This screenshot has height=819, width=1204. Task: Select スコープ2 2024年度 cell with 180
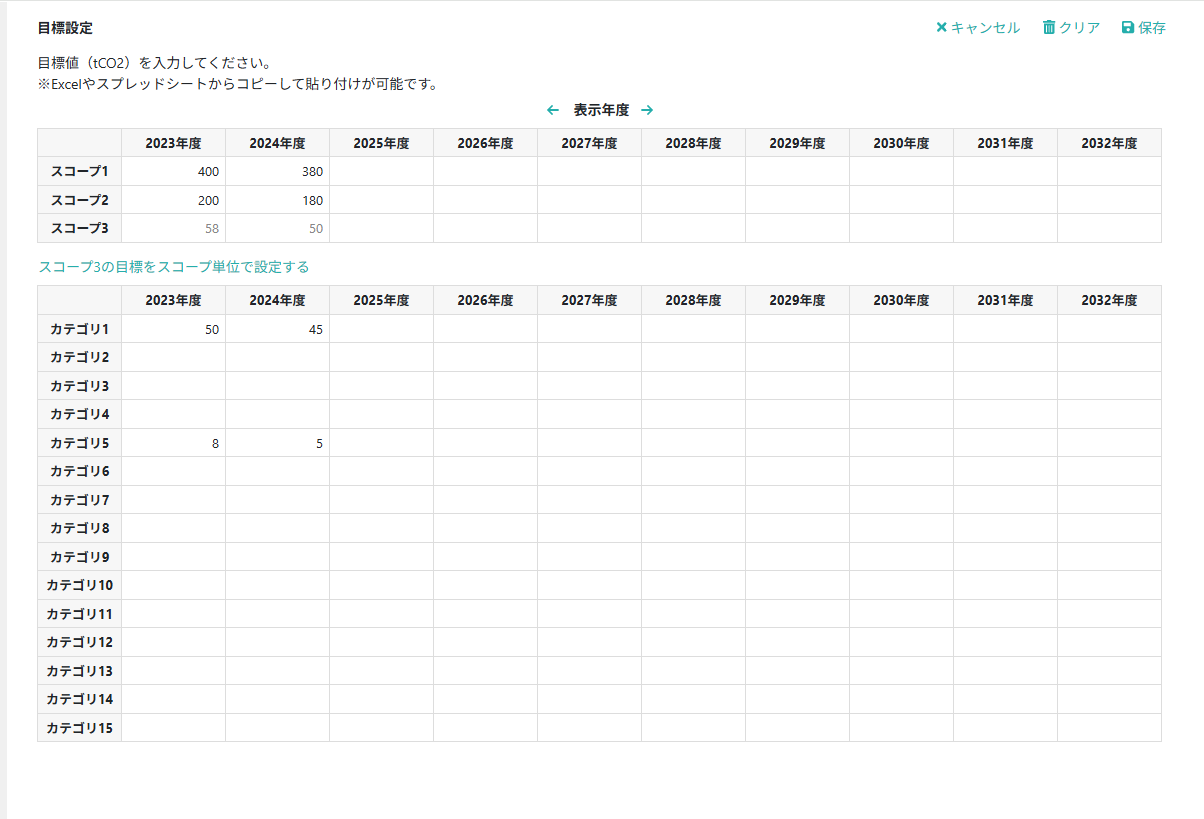[x=278, y=200]
